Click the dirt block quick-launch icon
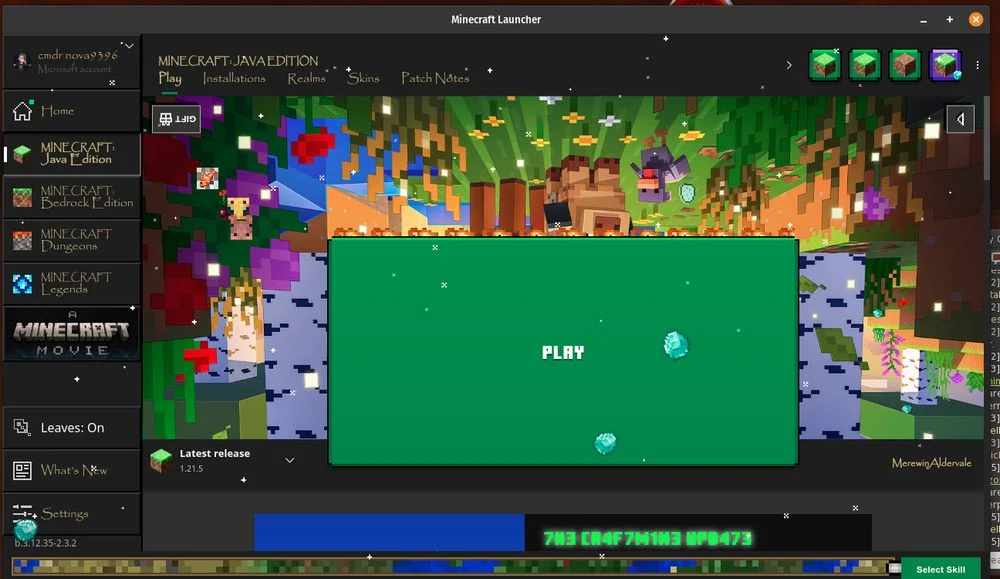 pos(905,65)
